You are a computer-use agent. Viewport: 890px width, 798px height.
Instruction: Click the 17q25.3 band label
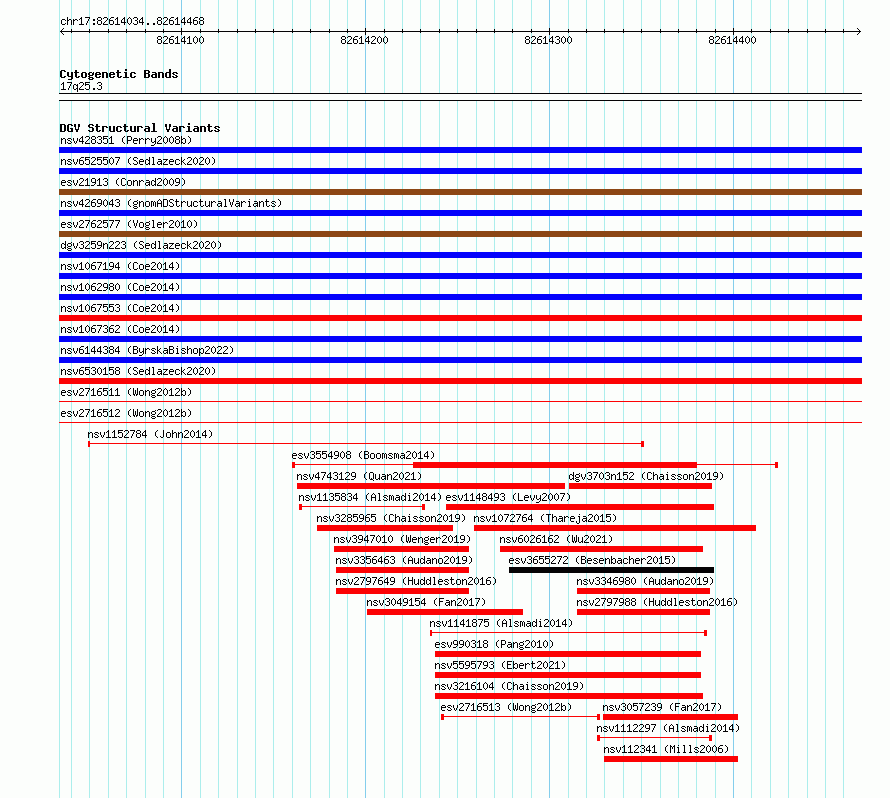(x=81, y=86)
